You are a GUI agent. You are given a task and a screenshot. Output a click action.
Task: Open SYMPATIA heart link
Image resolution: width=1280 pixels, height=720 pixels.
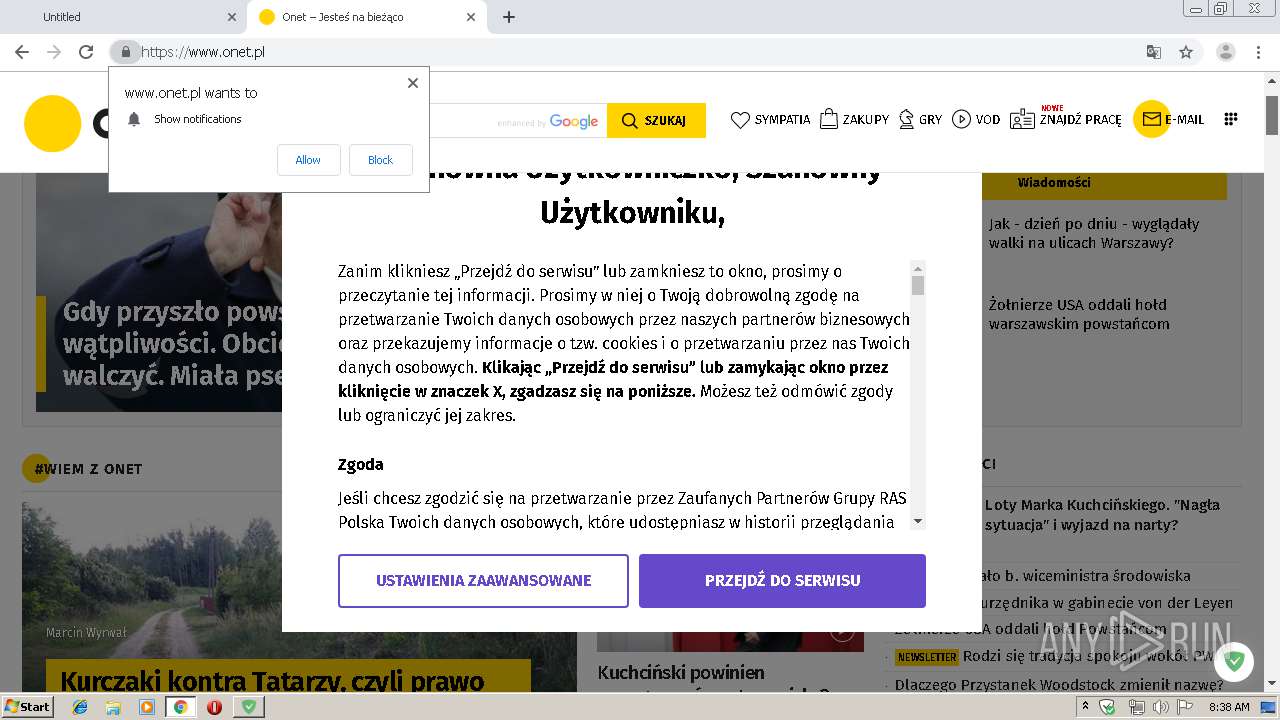click(770, 120)
